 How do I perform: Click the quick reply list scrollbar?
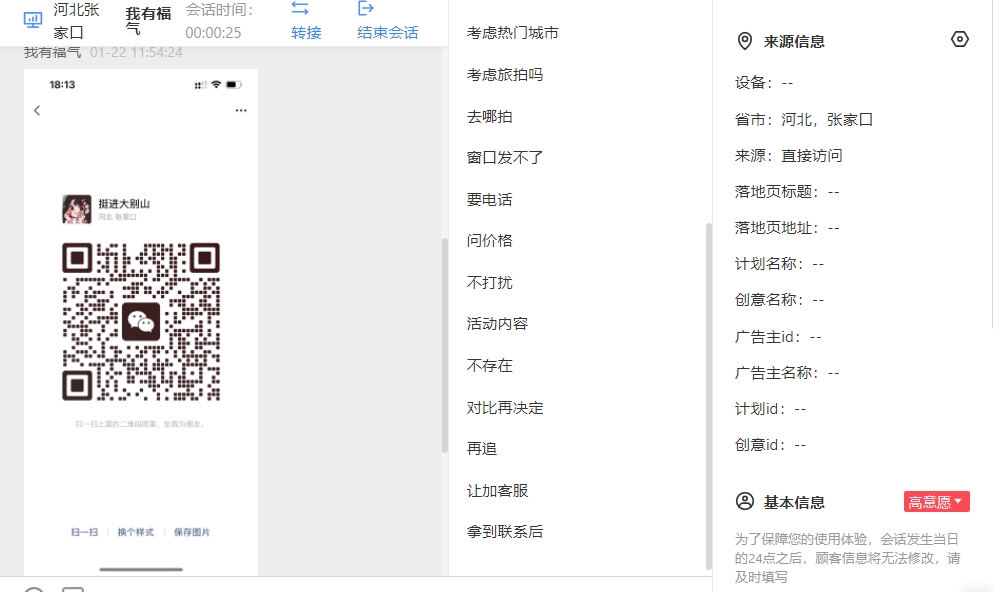click(709, 396)
